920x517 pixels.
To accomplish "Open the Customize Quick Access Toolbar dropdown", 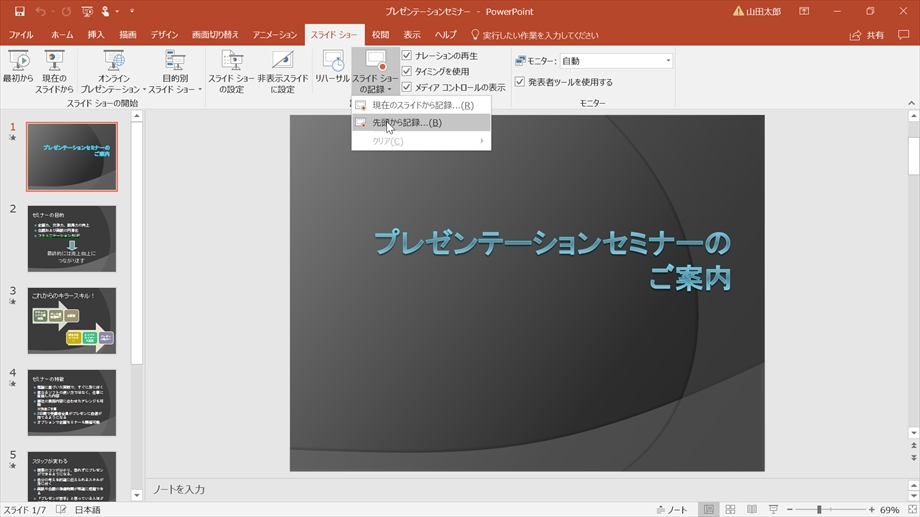I will pyautogui.click(x=131, y=11).
